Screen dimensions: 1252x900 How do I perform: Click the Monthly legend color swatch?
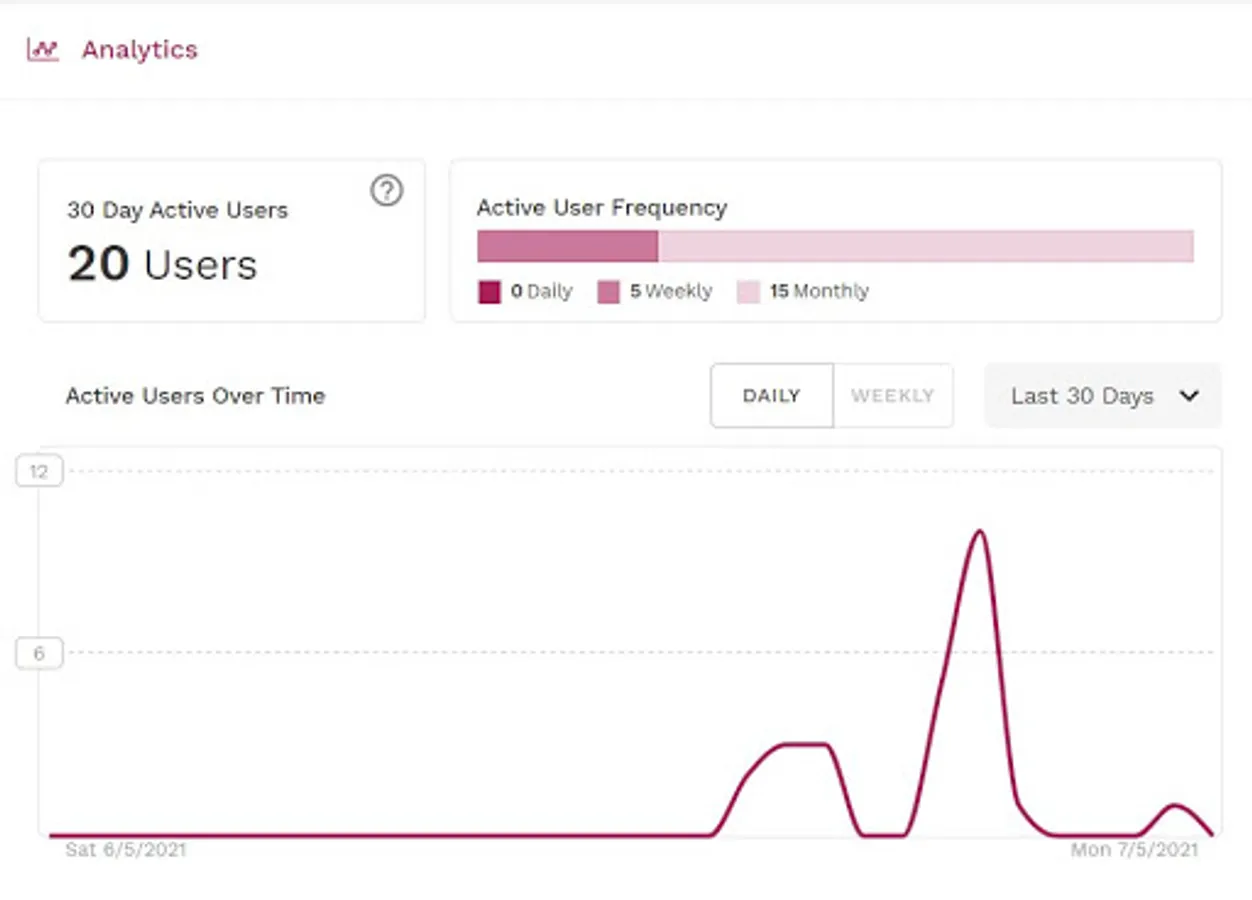point(748,292)
